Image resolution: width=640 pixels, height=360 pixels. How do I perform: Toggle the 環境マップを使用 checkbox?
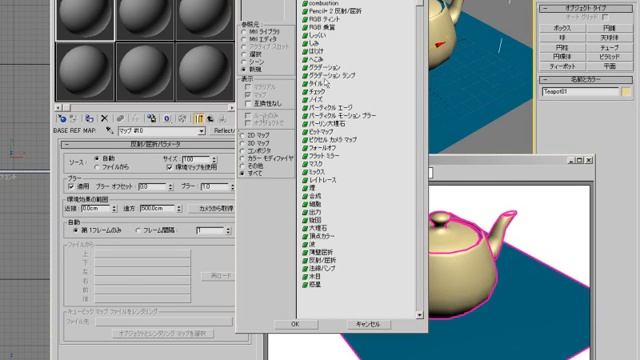[170, 167]
